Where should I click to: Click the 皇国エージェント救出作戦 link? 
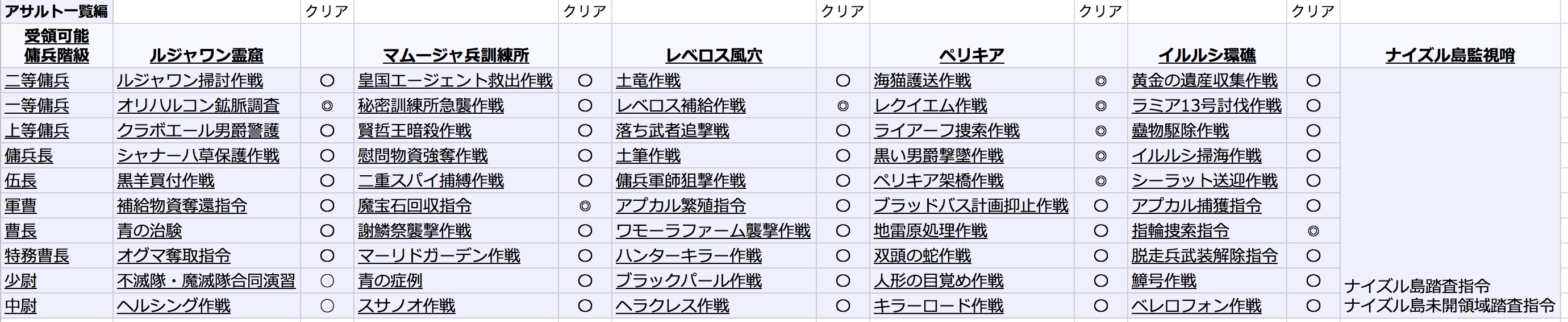[455, 81]
